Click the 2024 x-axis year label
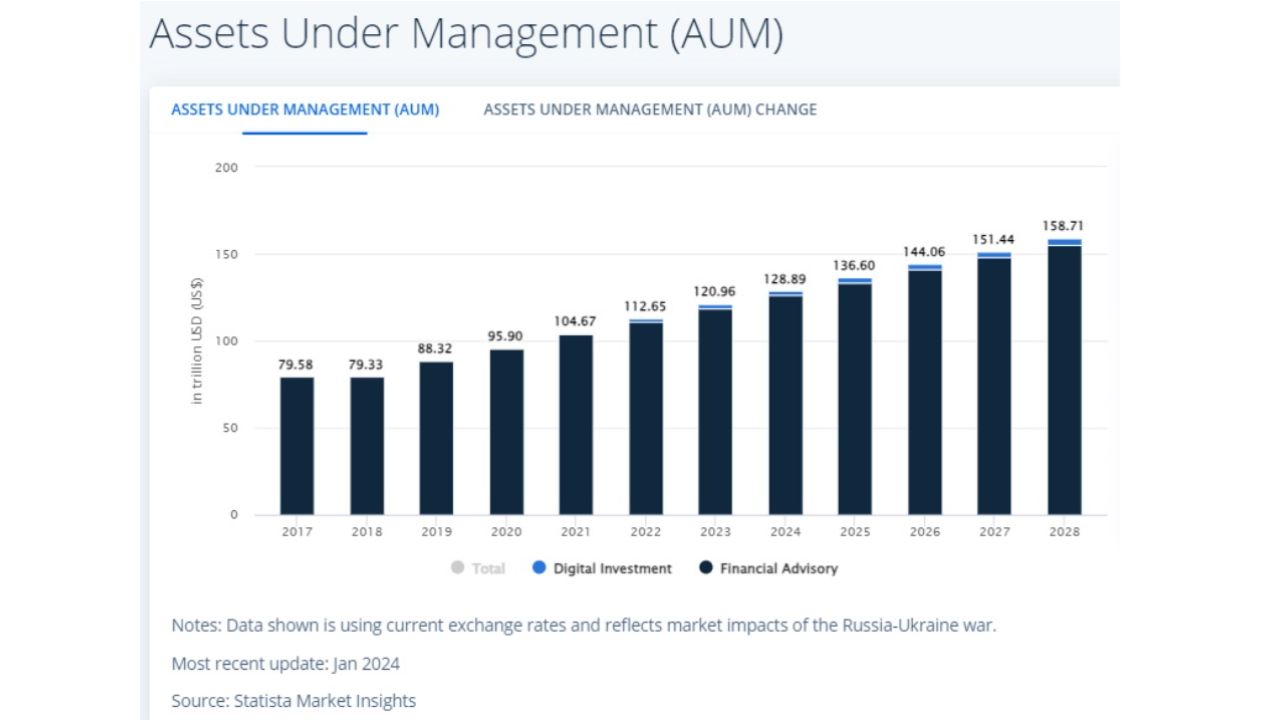The height and width of the screenshot is (720, 1280). pyautogui.click(x=785, y=532)
